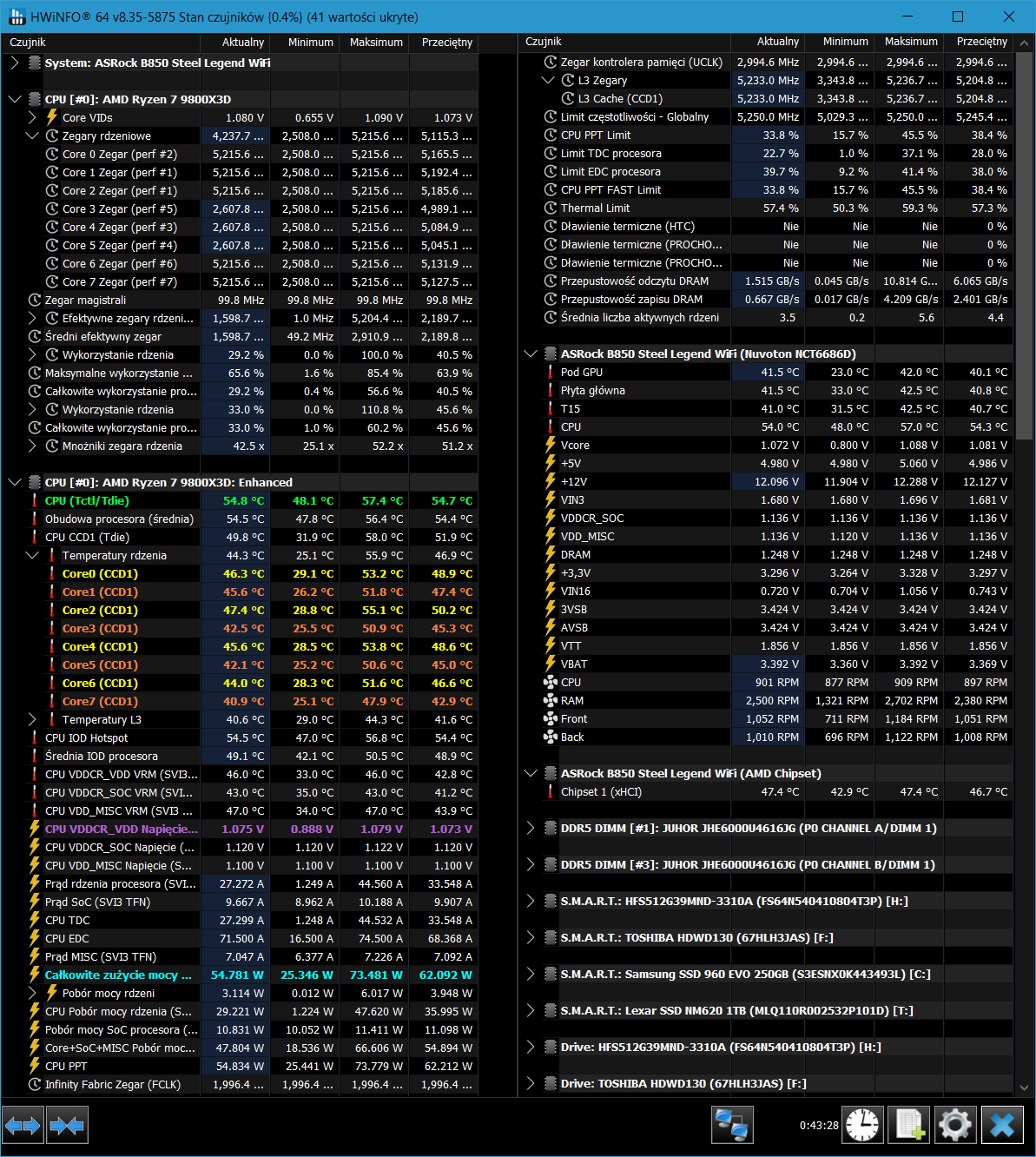Click HWiNFO title bar app icon

click(x=16, y=17)
